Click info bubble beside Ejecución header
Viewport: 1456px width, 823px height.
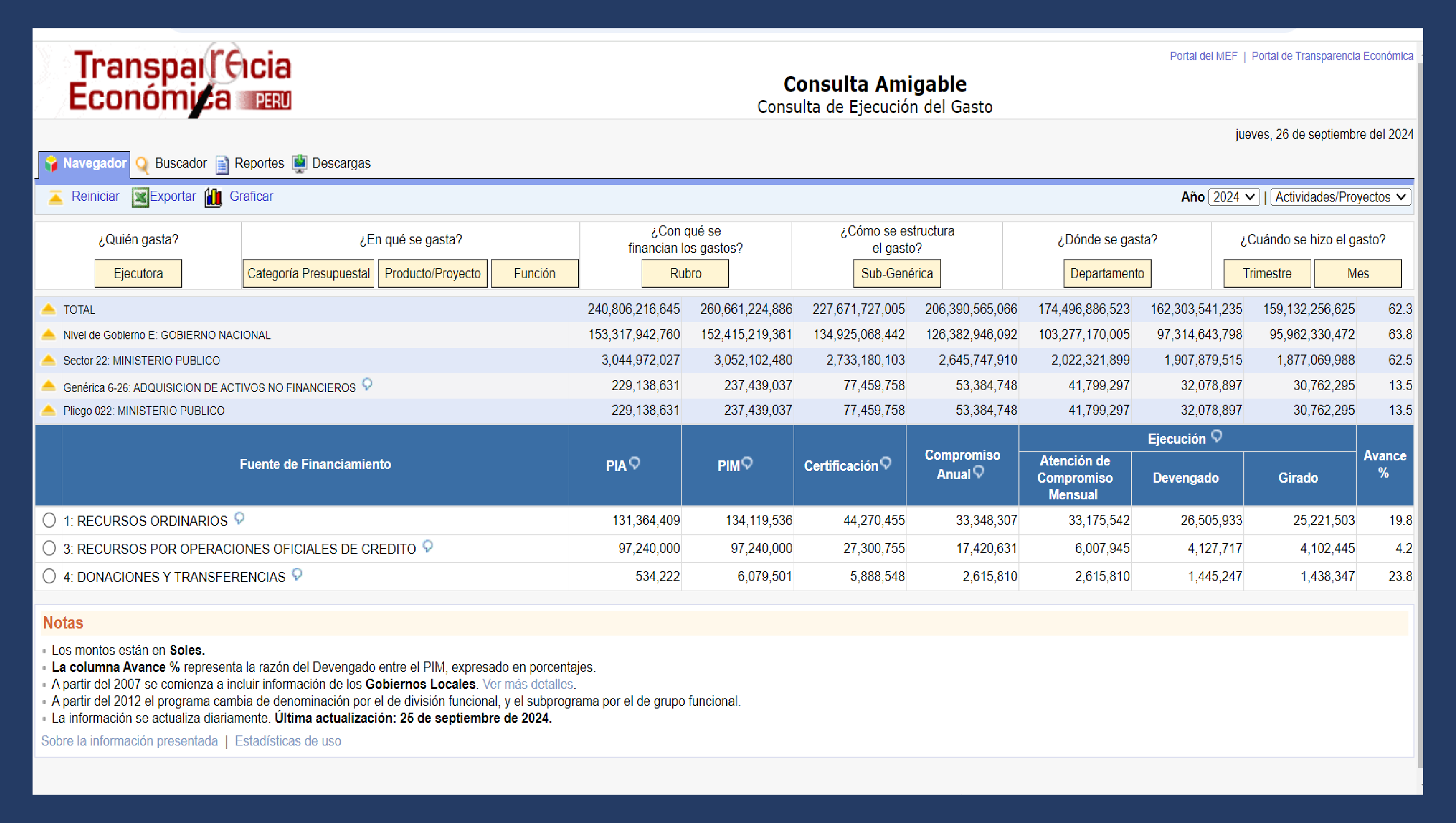(1217, 436)
